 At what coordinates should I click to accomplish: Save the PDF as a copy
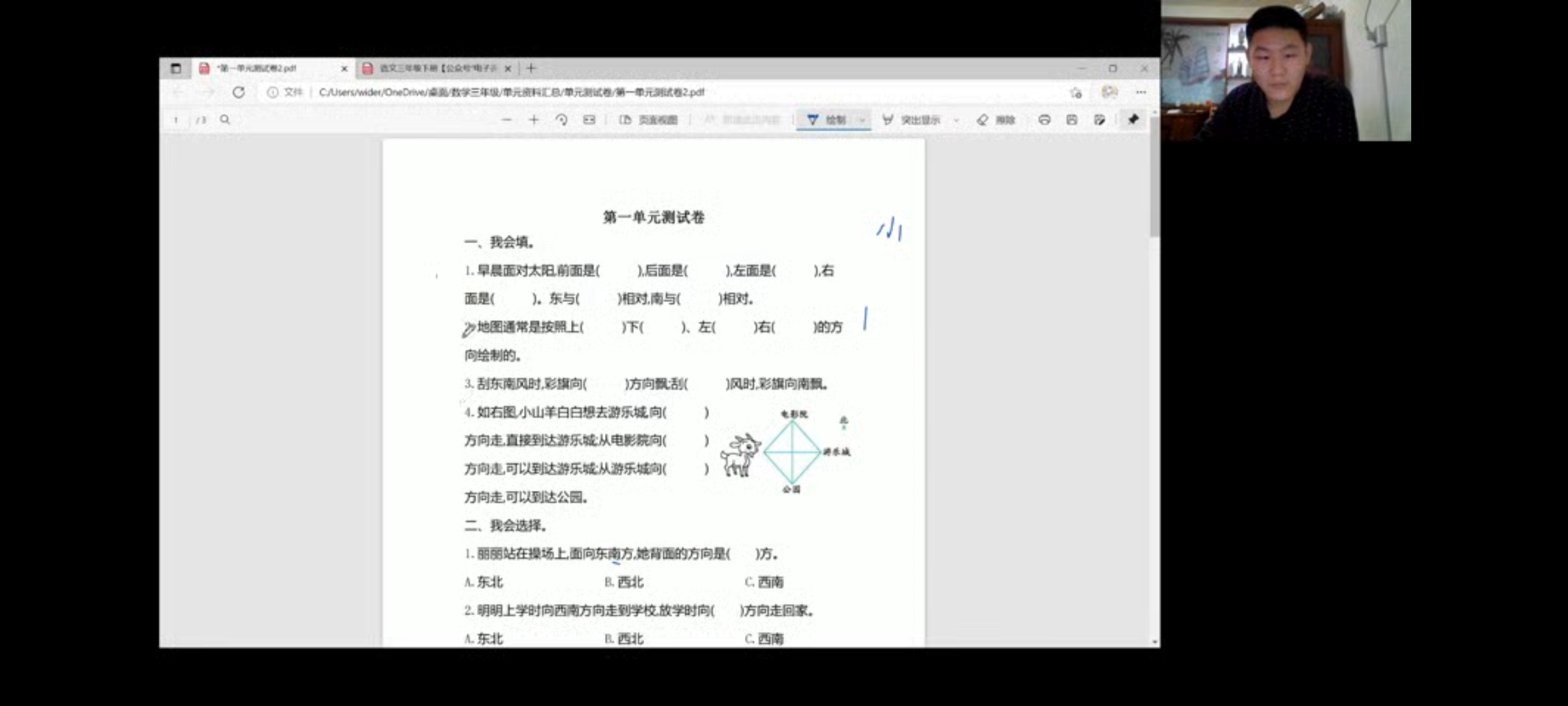tap(1100, 120)
